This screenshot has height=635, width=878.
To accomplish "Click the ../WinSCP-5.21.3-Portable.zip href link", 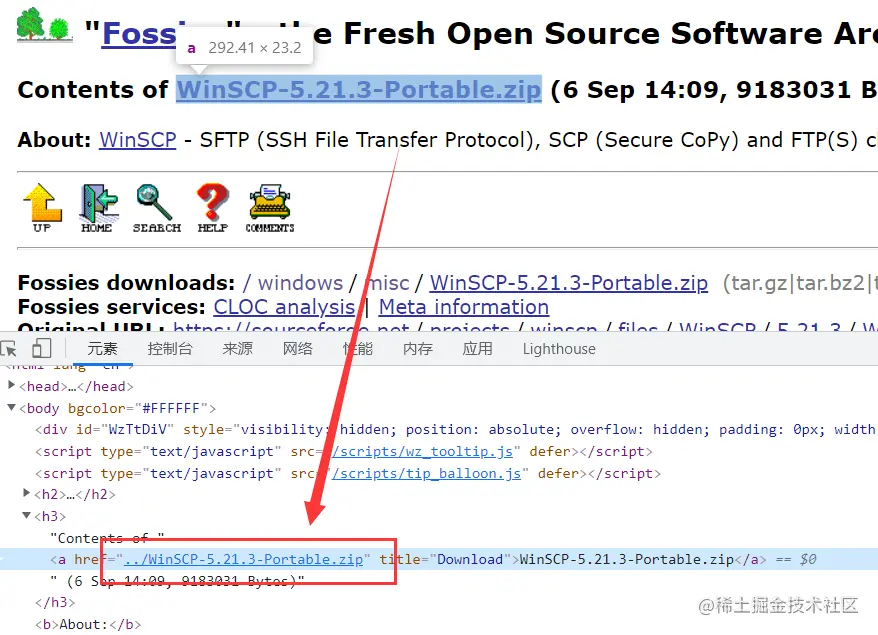I will click(244, 559).
